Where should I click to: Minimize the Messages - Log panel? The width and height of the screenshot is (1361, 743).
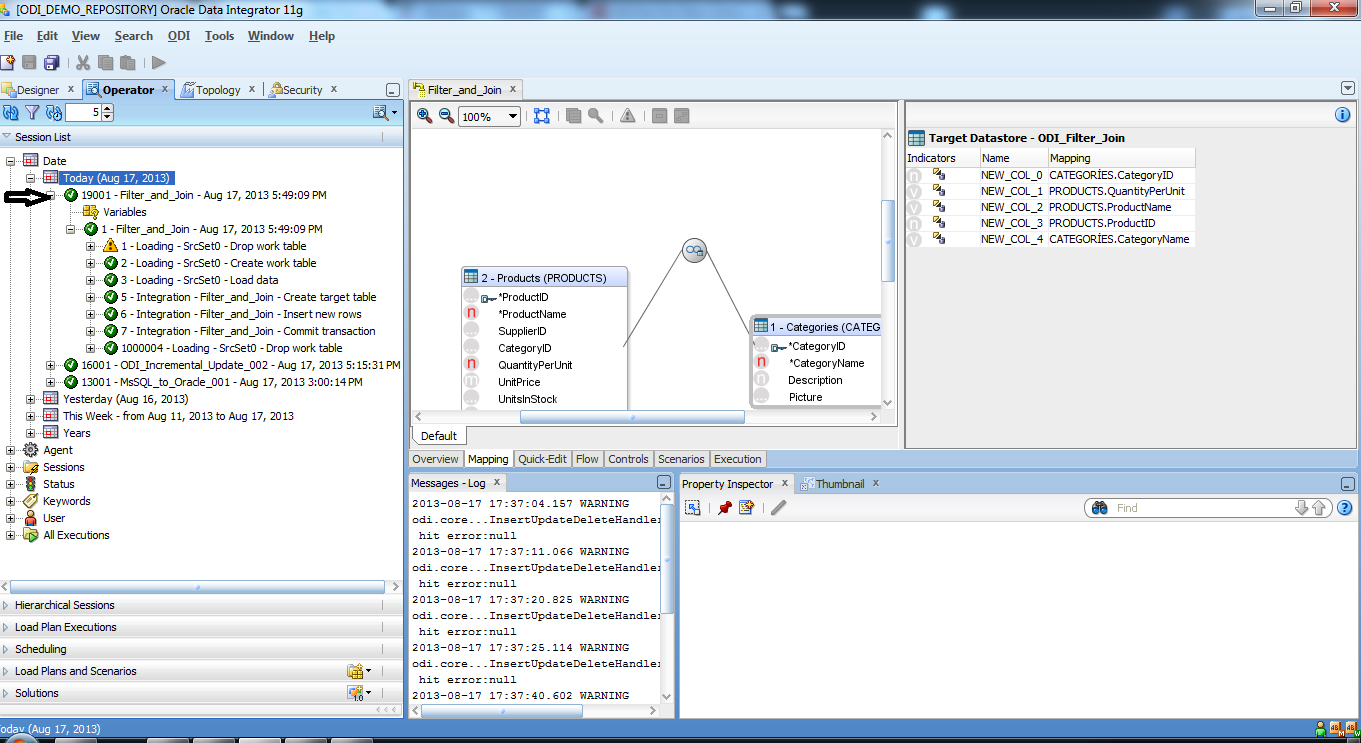664,483
